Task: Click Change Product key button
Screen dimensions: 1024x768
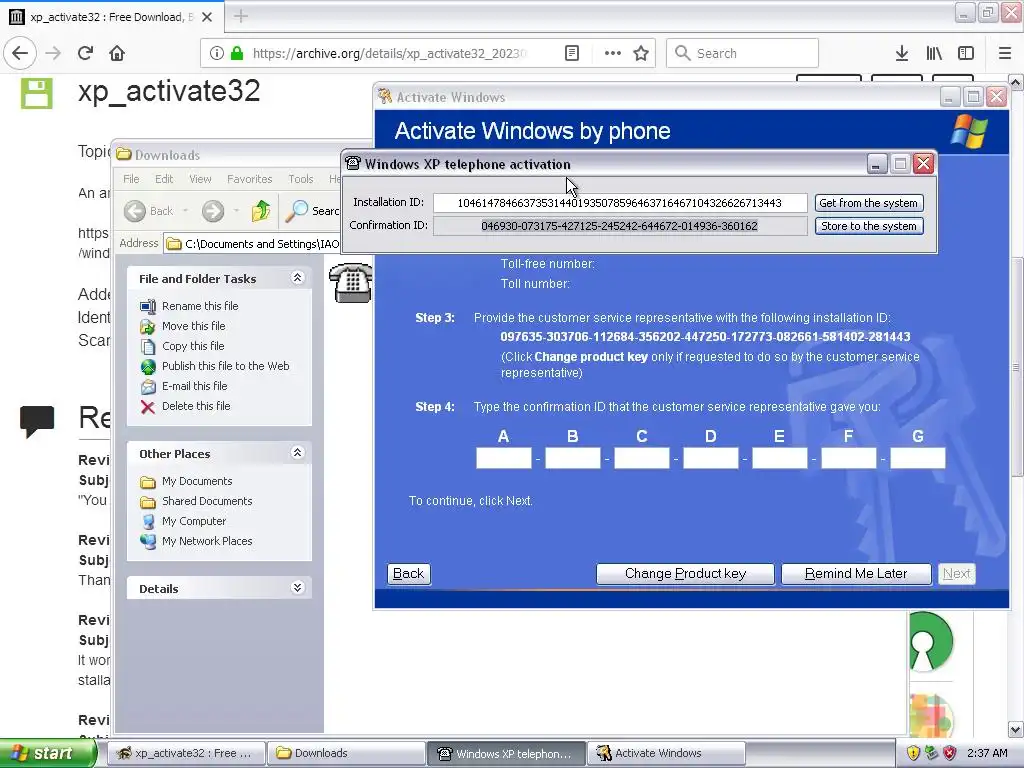Action: pyautogui.click(x=685, y=573)
